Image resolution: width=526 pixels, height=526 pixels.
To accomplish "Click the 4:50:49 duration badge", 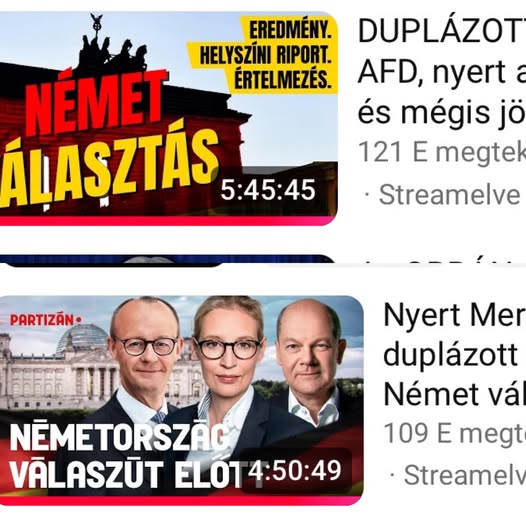I will pos(295,471).
